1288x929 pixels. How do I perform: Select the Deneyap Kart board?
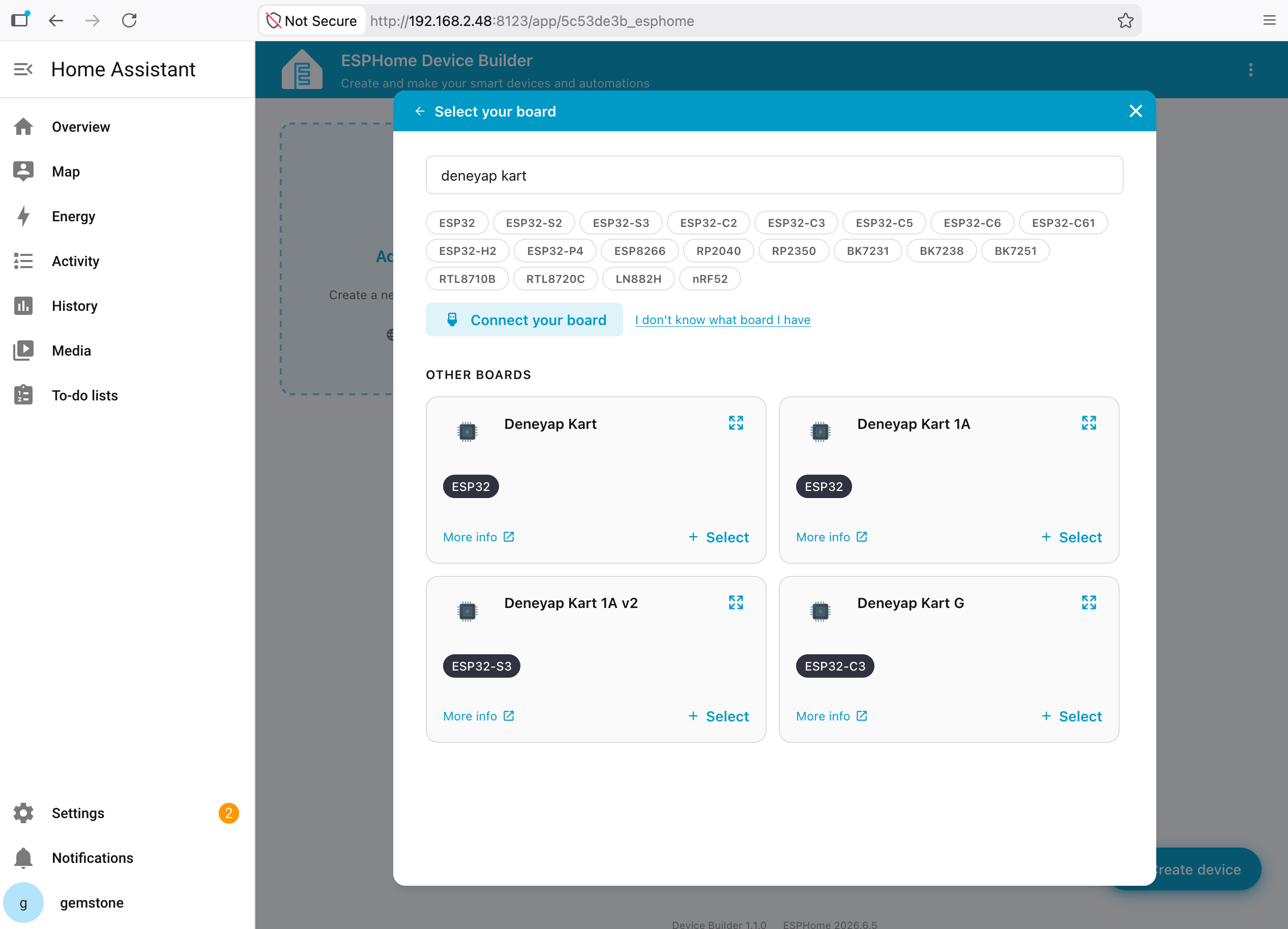click(718, 537)
